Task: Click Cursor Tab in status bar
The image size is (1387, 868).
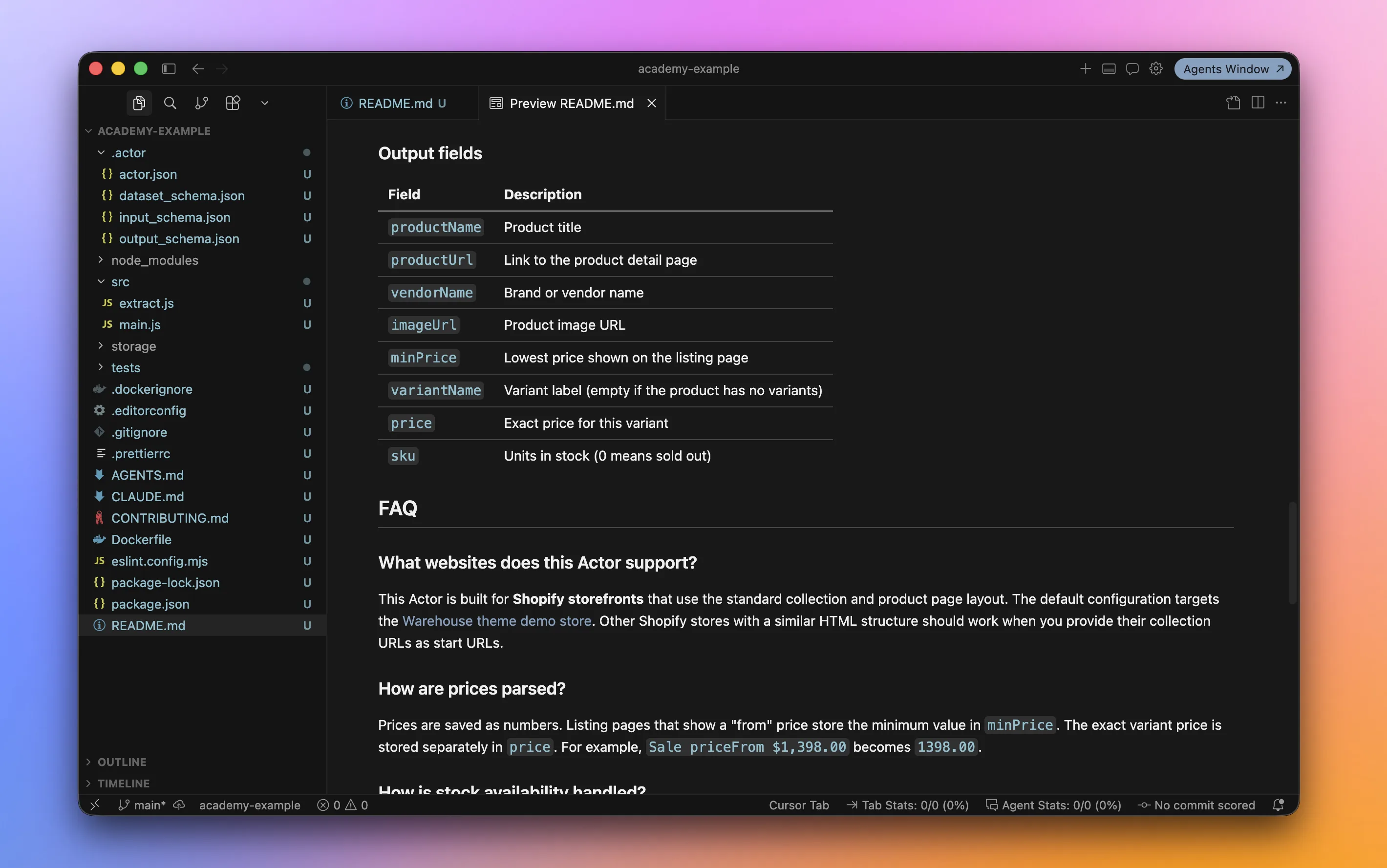Action: [x=799, y=805]
